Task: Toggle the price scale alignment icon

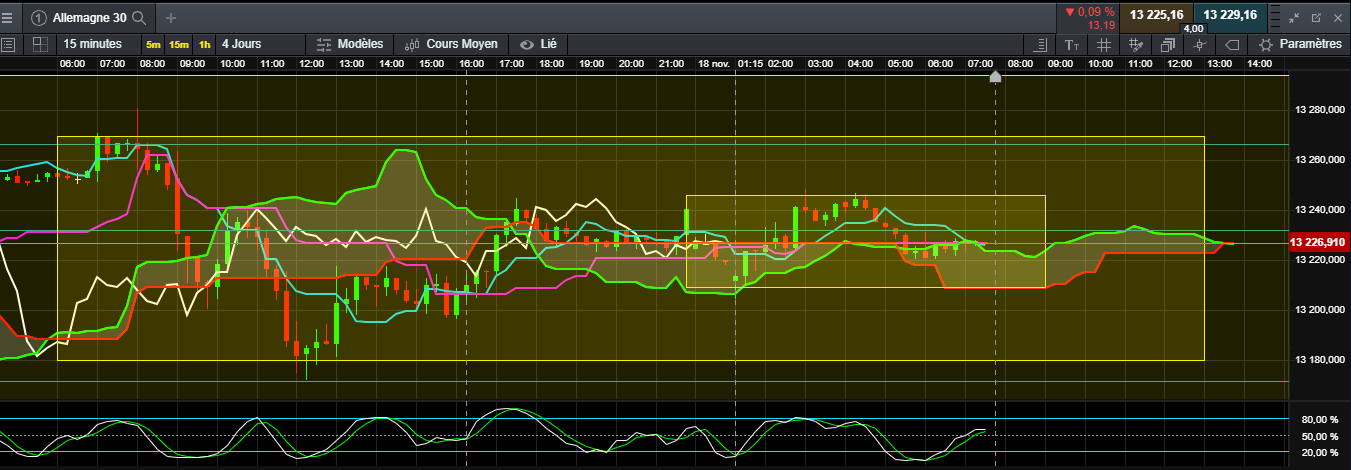Action: [x=1040, y=45]
